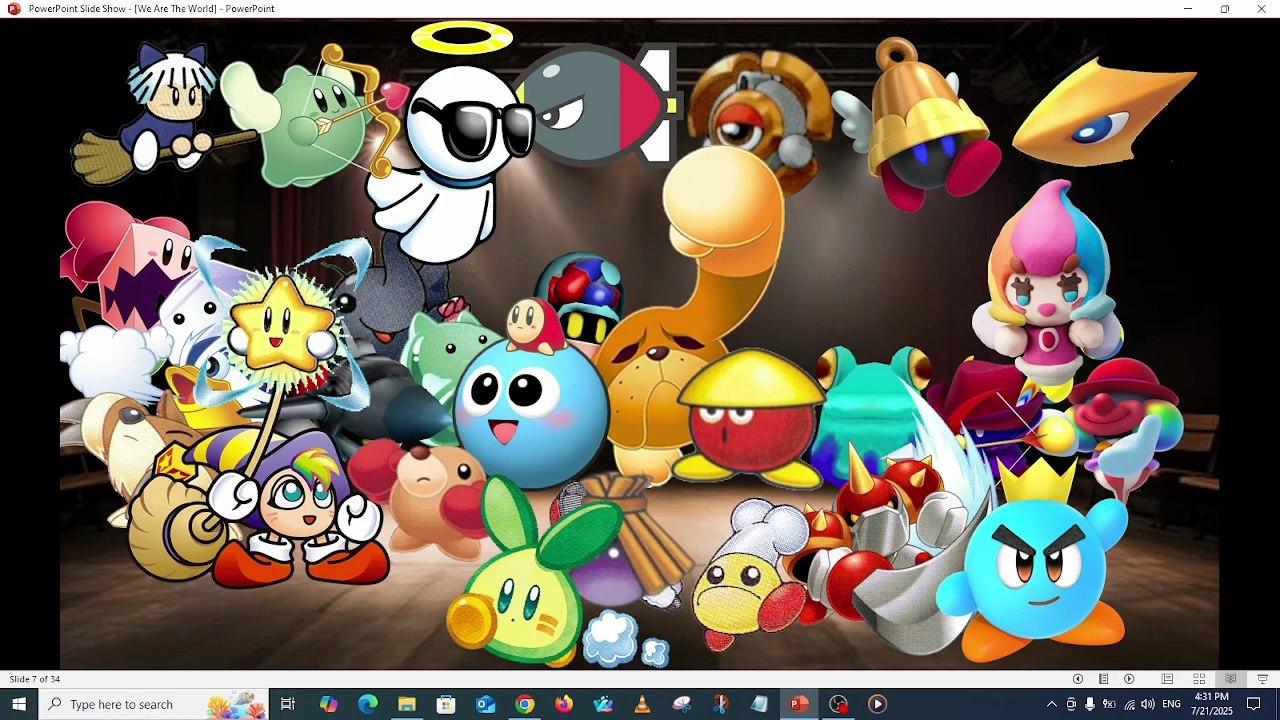This screenshot has width=1280, height=720.
Task: Go to the previous slide using status bar arrow
Action: tap(1077, 679)
